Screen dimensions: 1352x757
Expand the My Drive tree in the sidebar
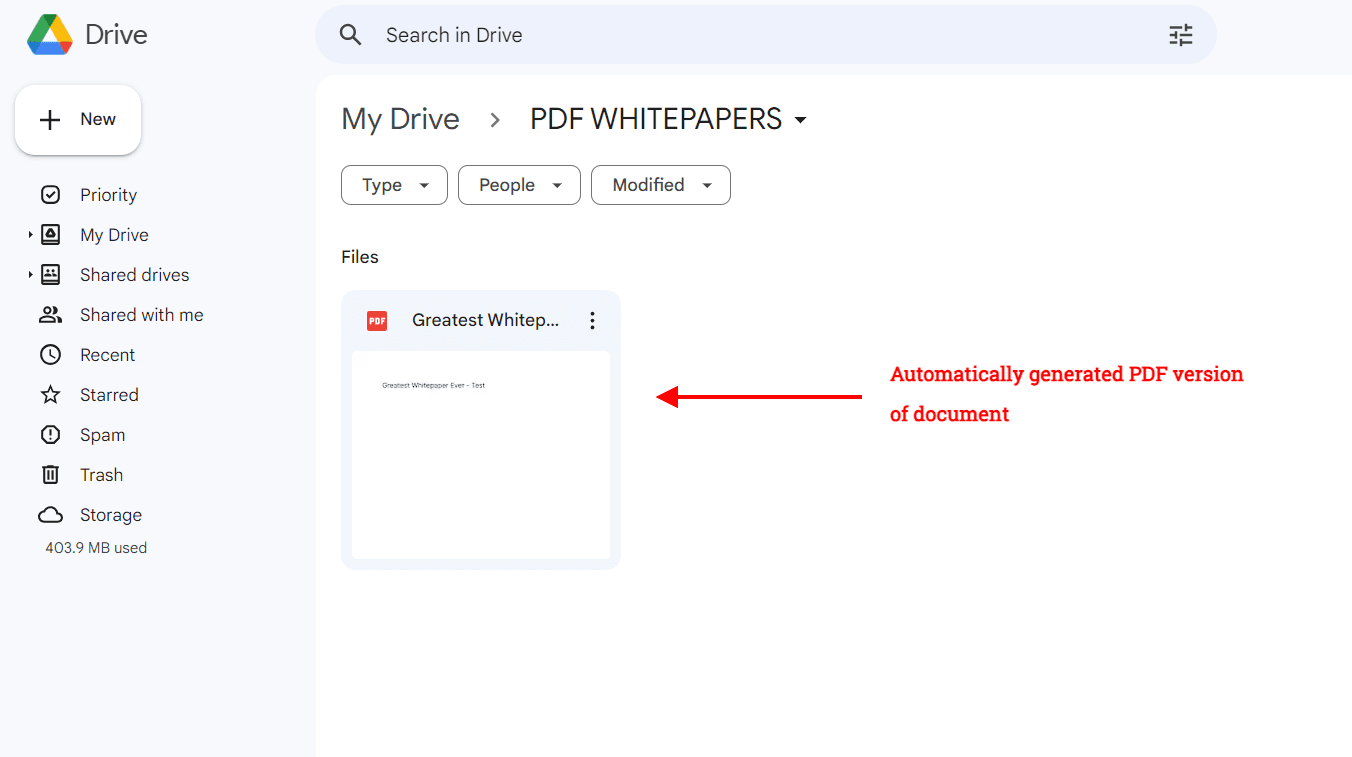pyautogui.click(x=30, y=234)
